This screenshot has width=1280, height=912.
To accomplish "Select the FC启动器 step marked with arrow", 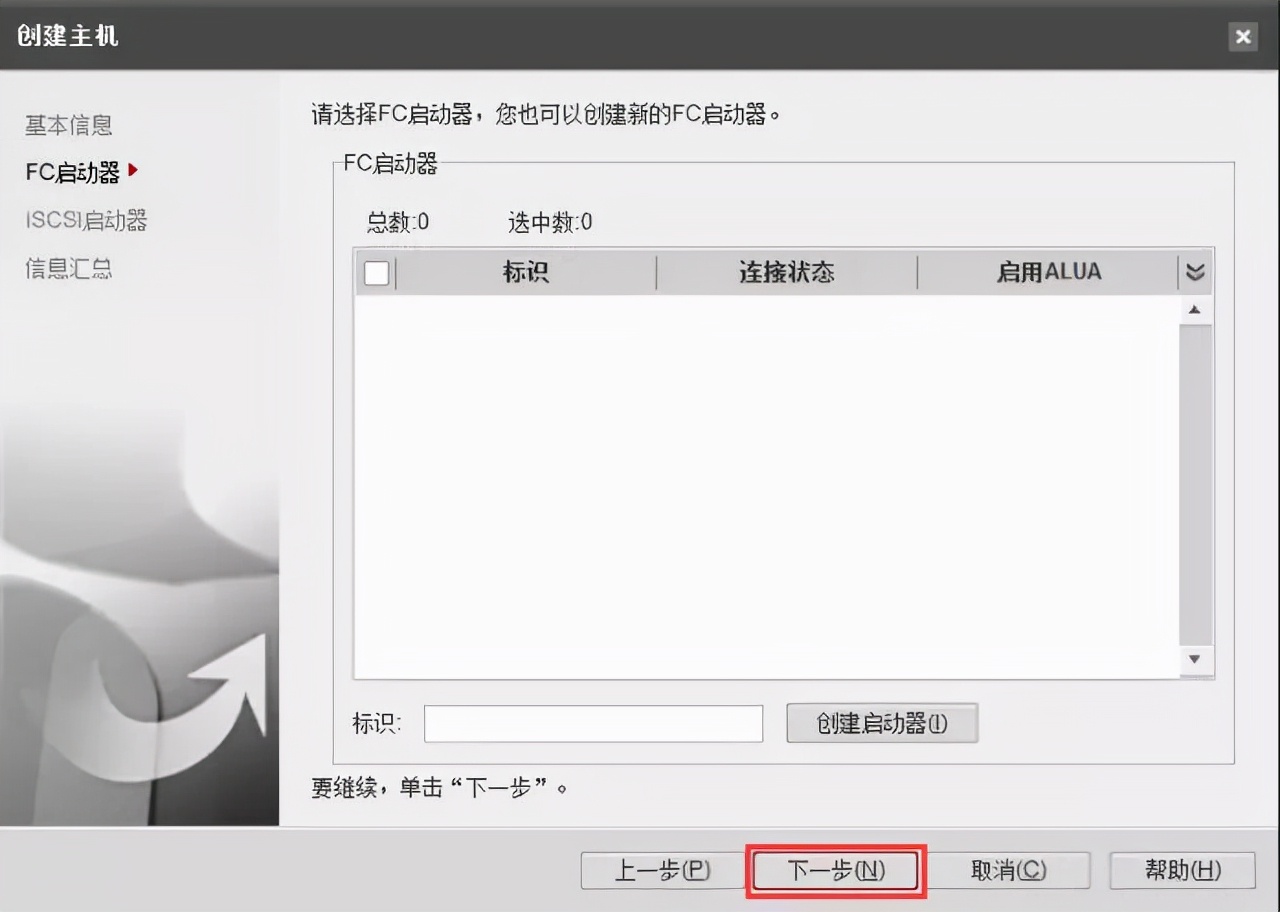I will click(x=72, y=172).
